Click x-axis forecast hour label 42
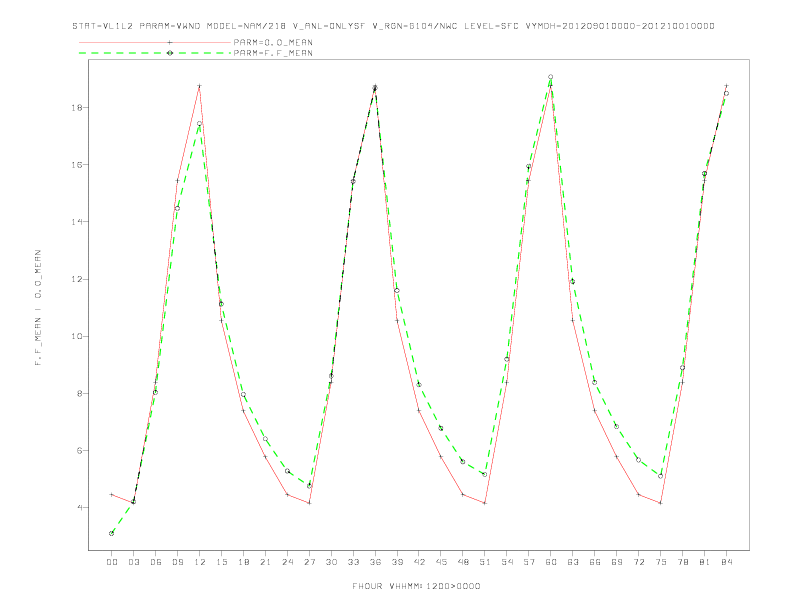 click(x=419, y=562)
